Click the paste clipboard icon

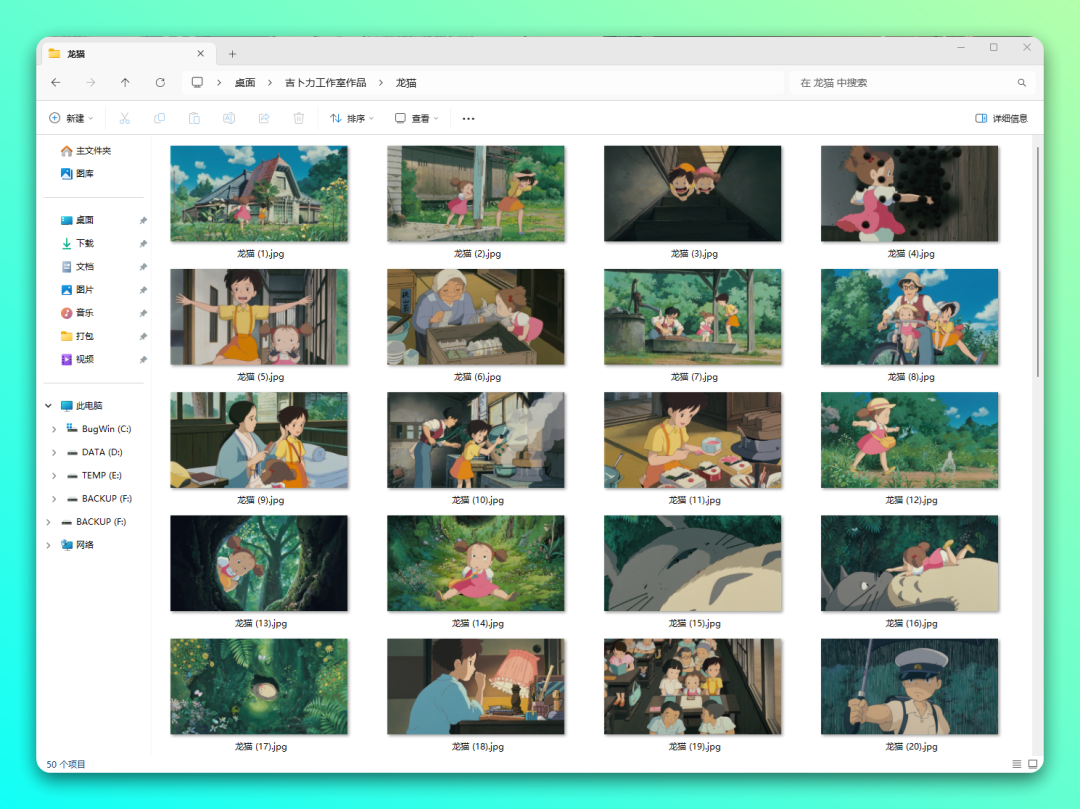point(194,118)
